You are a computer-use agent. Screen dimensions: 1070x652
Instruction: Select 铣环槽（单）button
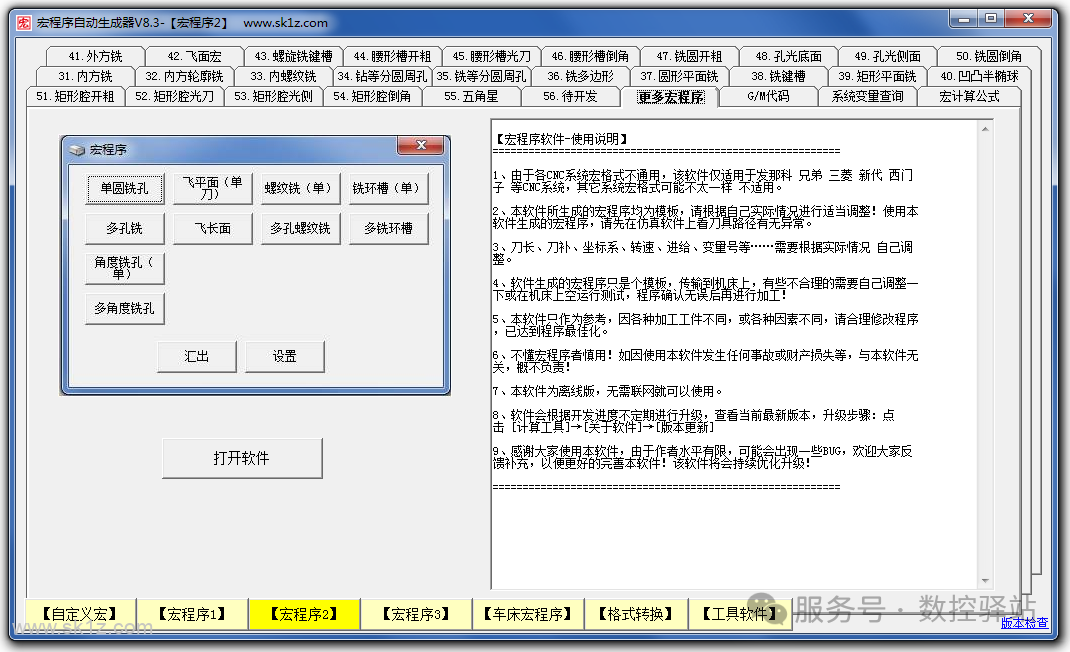click(389, 188)
